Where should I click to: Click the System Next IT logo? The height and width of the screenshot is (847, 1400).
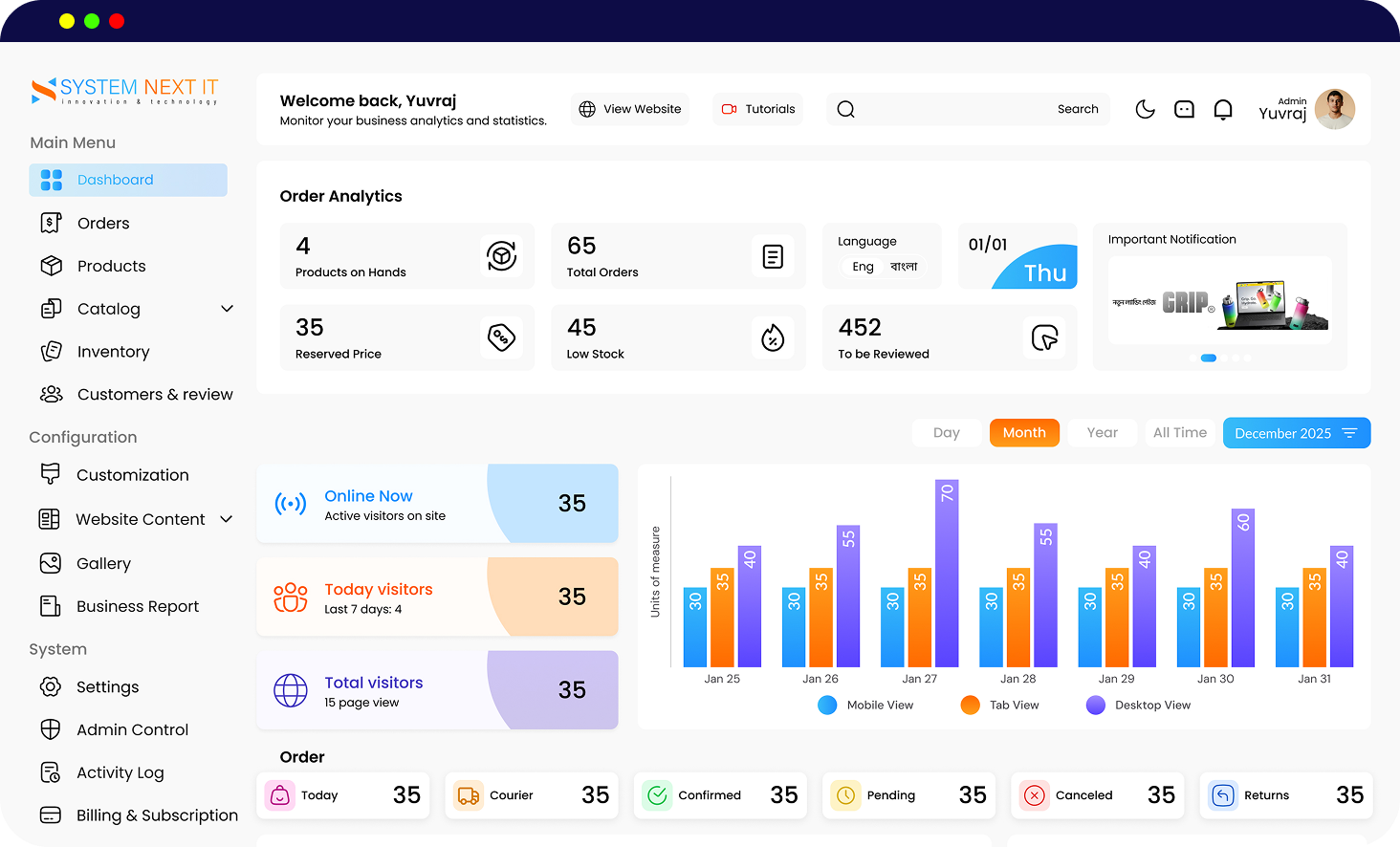(124, 91)
